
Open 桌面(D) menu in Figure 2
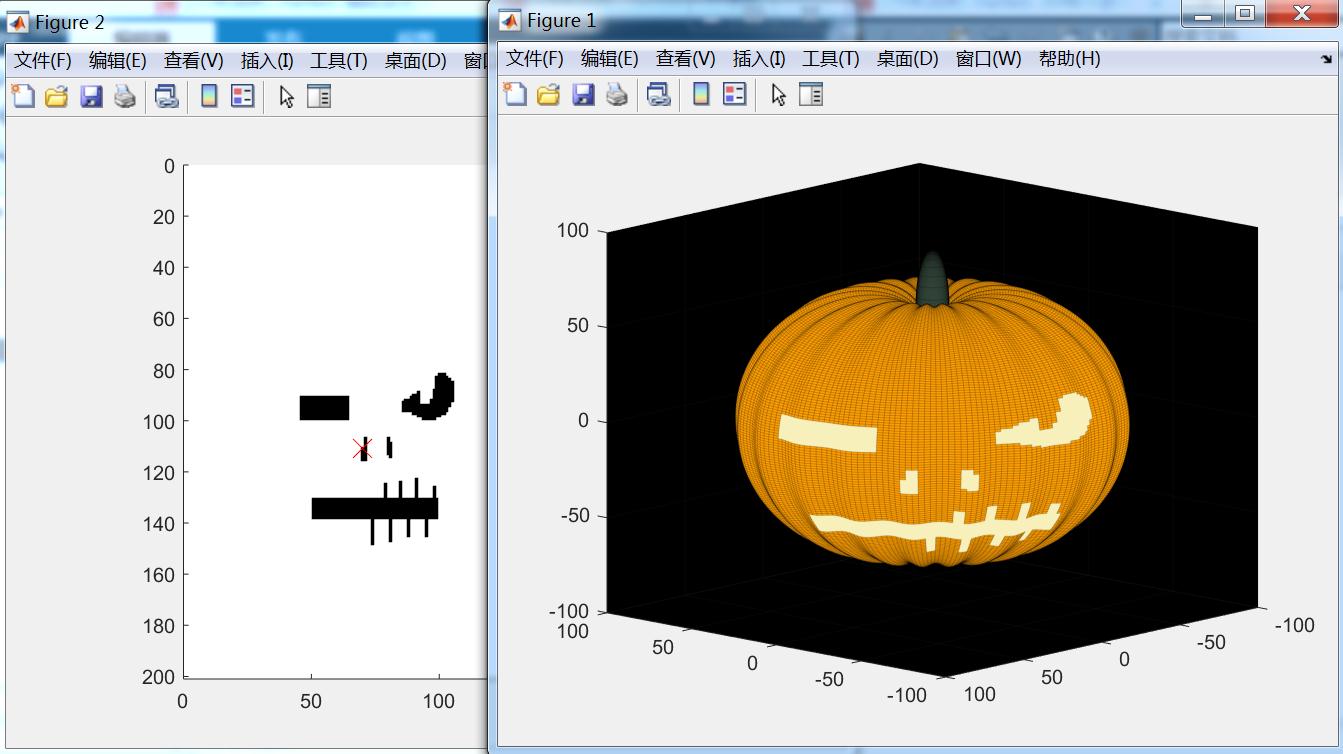[x=416, y=61]
